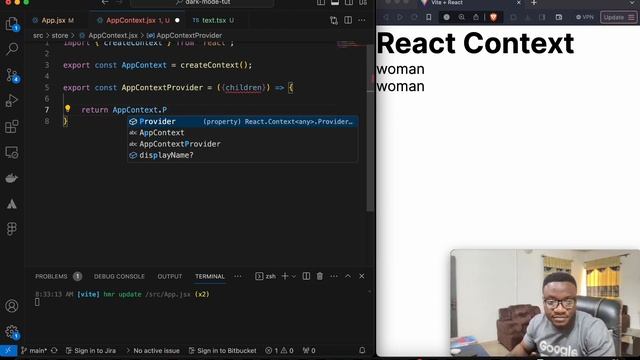Add a new terminal with plus icon

[285, 276]
